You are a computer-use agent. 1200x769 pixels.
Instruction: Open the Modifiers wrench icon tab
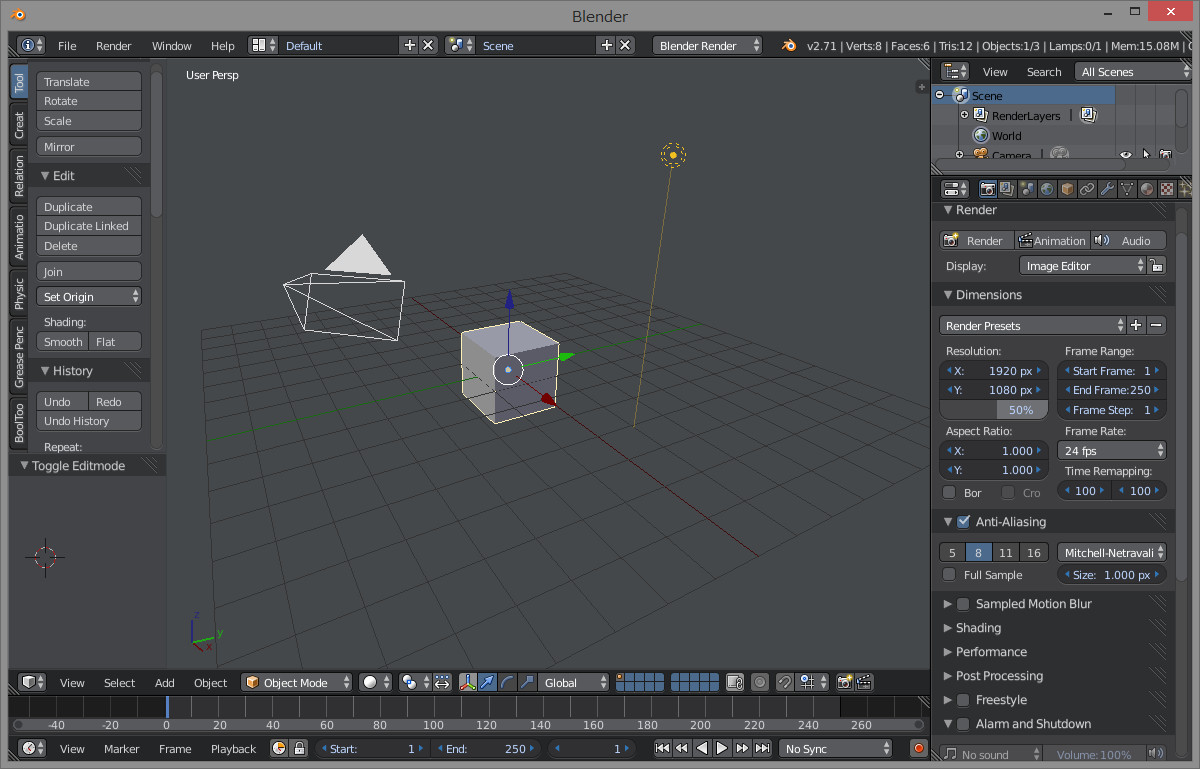[1107, 189]
